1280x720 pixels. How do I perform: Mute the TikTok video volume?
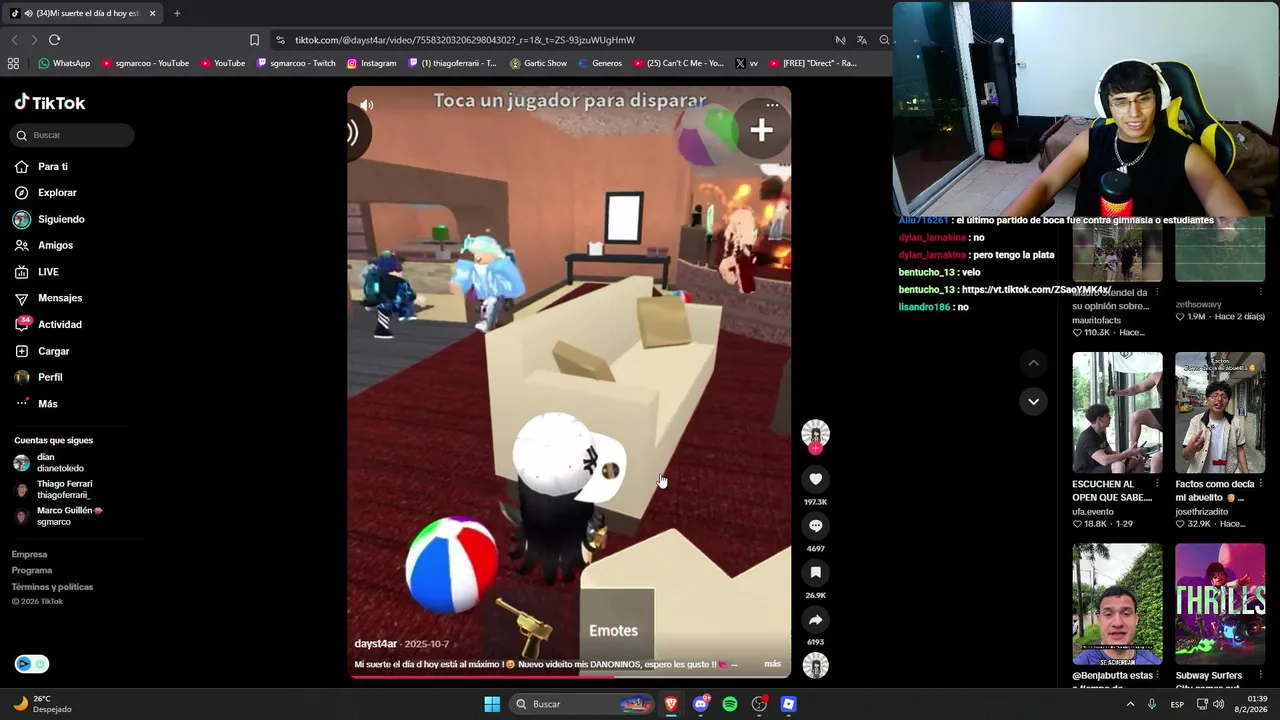click(x=367, y=105)
